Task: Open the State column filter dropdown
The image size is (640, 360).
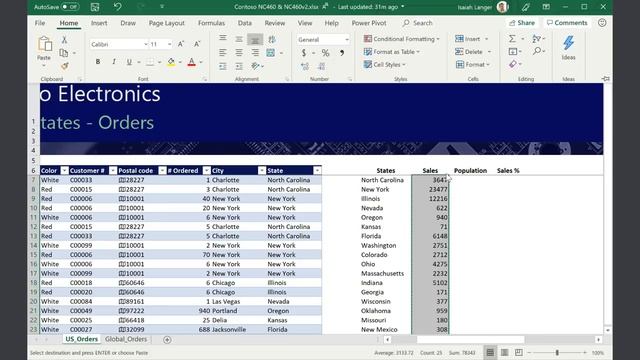Action: pos(317,171)
